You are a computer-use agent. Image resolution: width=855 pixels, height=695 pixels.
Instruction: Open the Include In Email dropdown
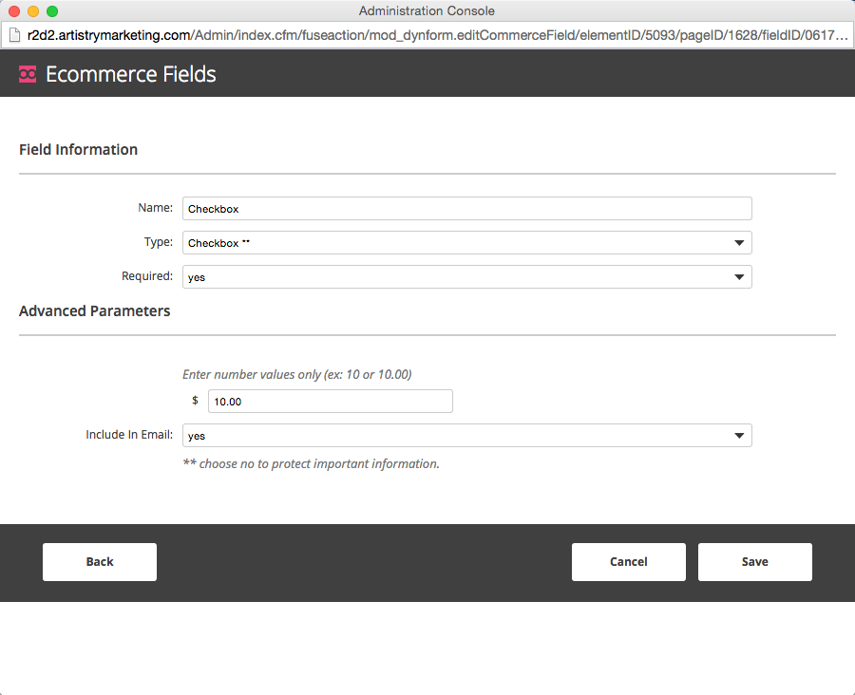coord(467,436)
